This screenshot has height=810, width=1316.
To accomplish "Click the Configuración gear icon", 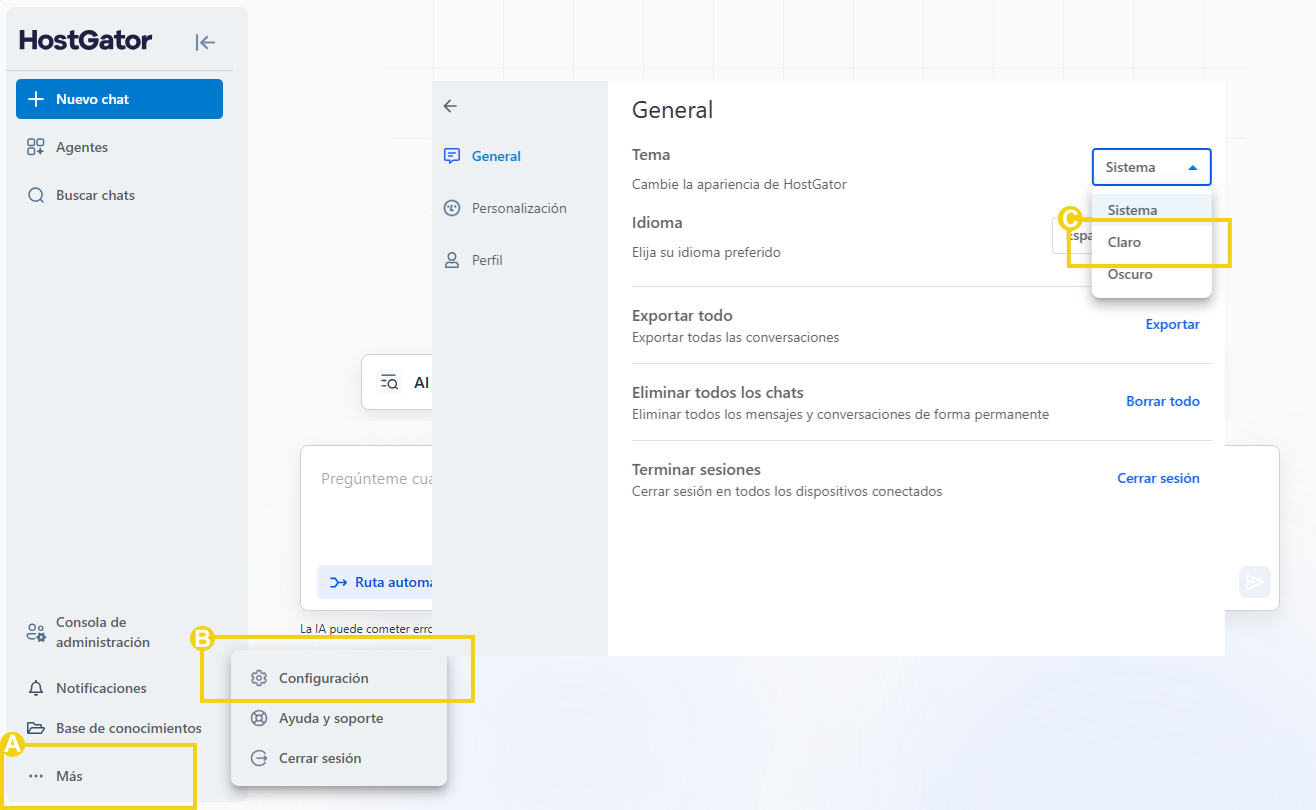I will [x=259, y=678].
